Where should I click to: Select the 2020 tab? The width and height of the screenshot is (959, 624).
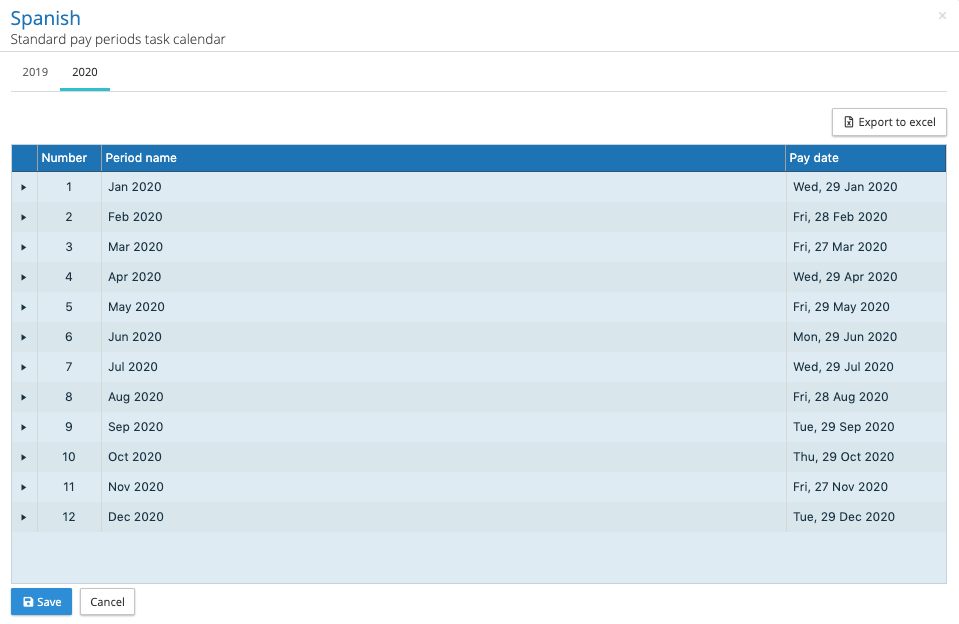click(85, 73)
